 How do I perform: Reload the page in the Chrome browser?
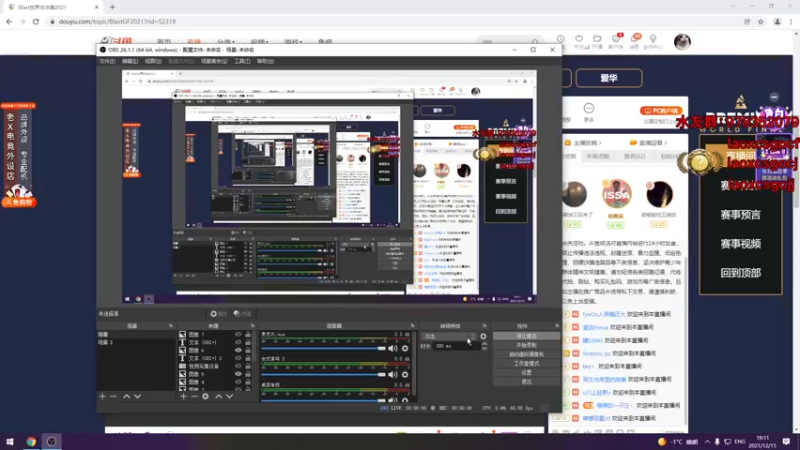36,21
